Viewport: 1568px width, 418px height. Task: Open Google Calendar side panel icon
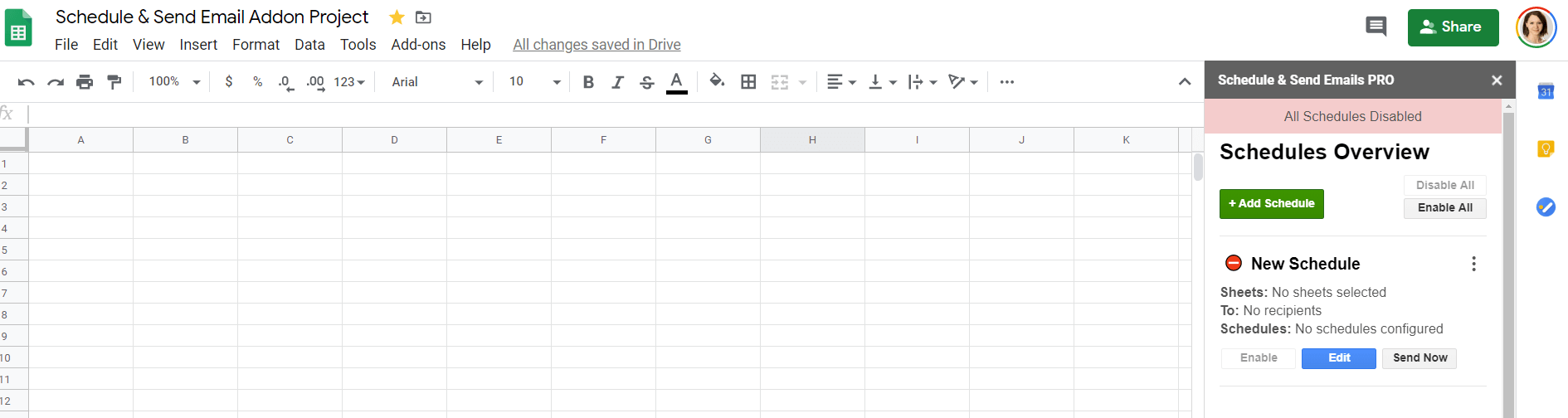point(1546,91)
